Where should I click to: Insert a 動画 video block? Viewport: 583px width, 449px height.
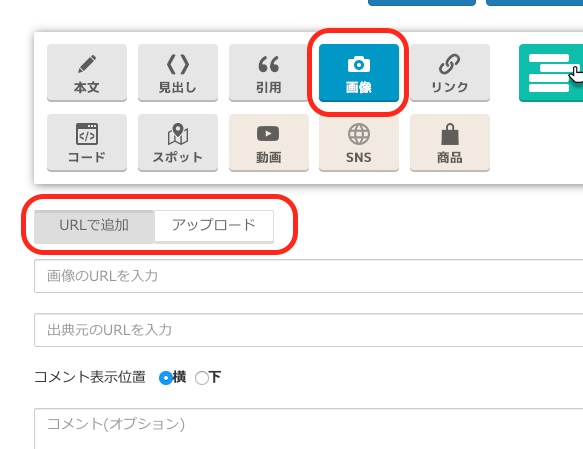click(268, 143)
